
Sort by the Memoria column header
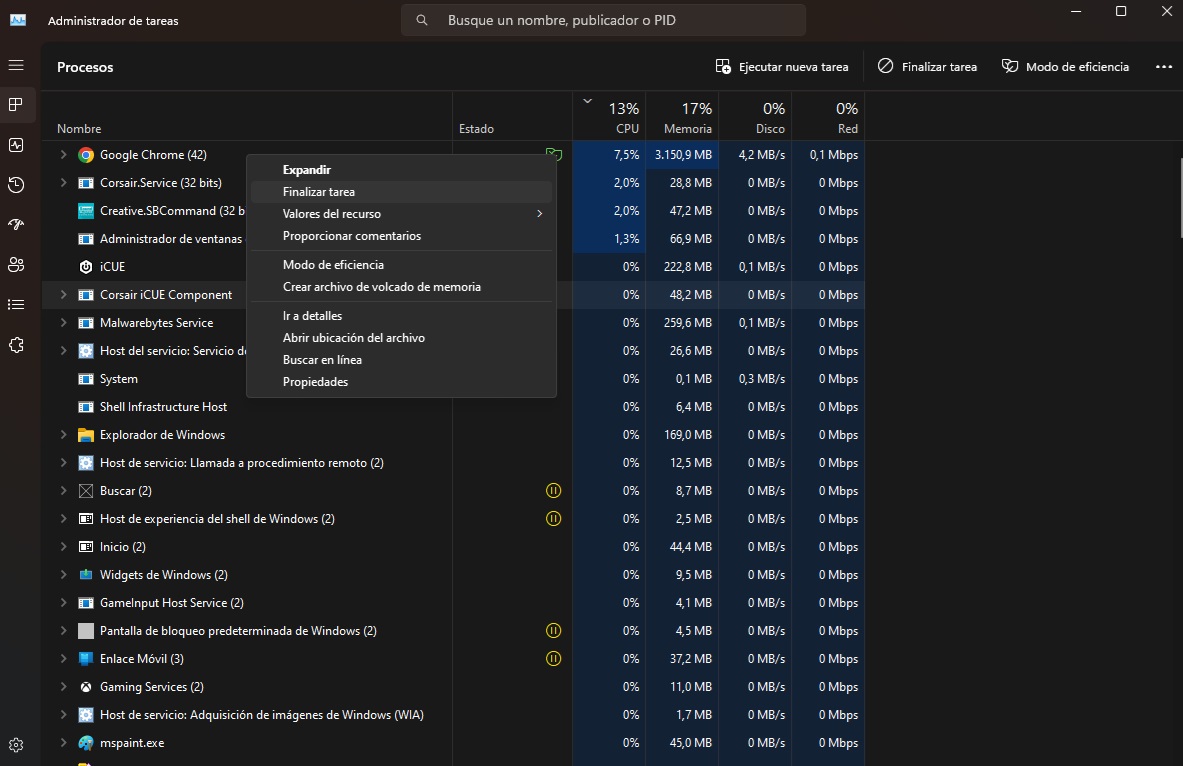tap(683, 117)
